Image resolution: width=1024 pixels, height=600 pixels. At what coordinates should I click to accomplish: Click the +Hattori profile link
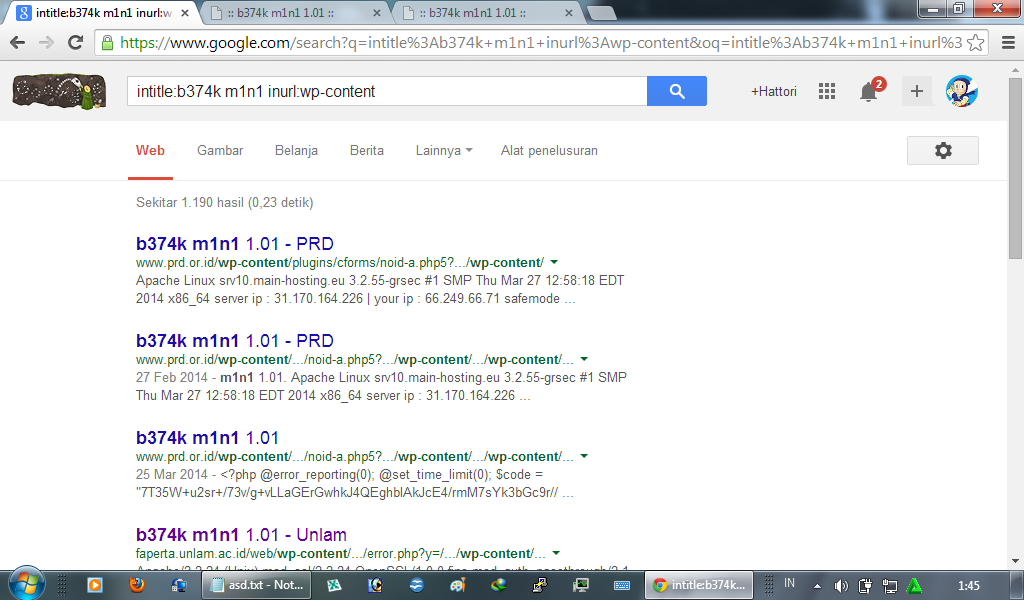point(774,91)
